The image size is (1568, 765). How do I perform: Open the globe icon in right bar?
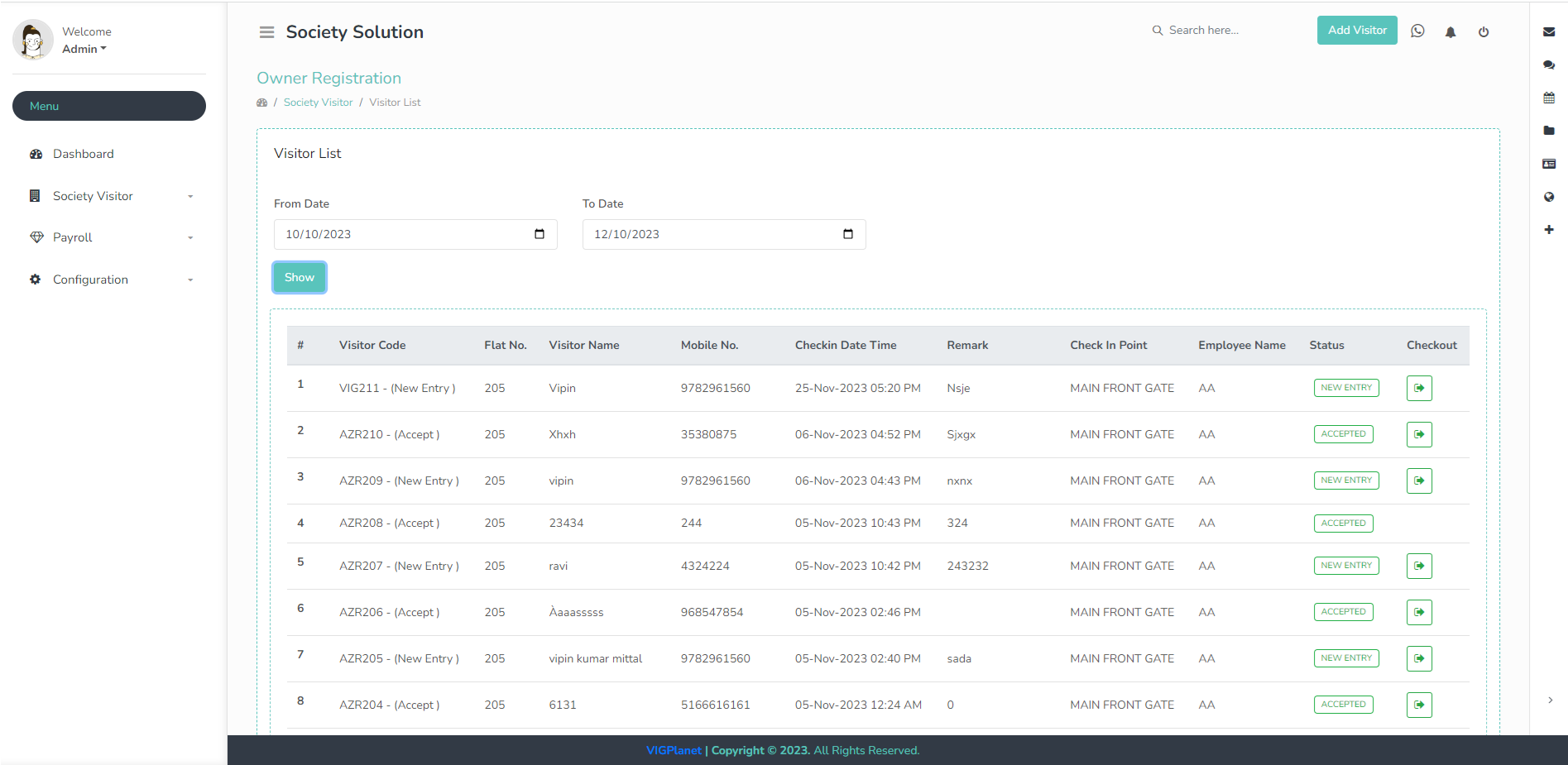coord(1549,197)
